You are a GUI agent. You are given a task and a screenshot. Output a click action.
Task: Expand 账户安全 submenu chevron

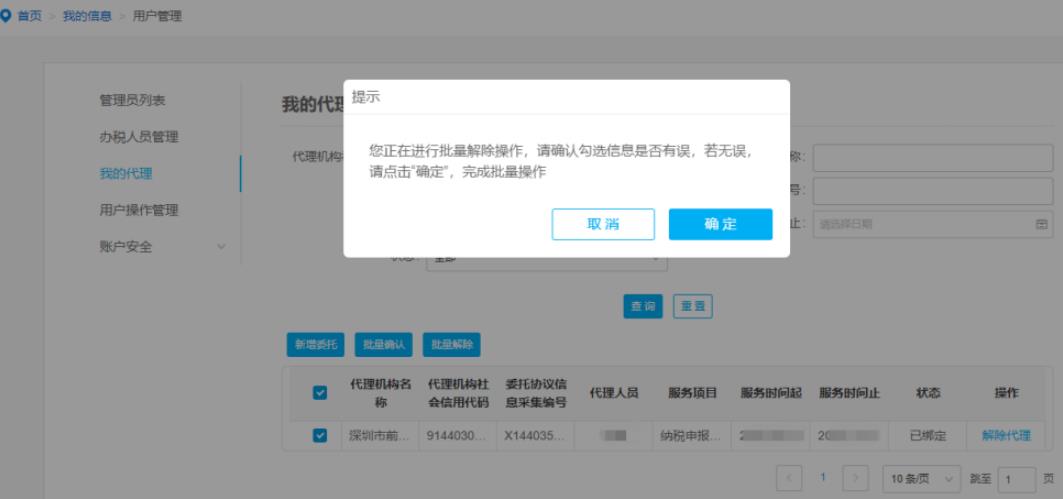[x=221, y=246]
